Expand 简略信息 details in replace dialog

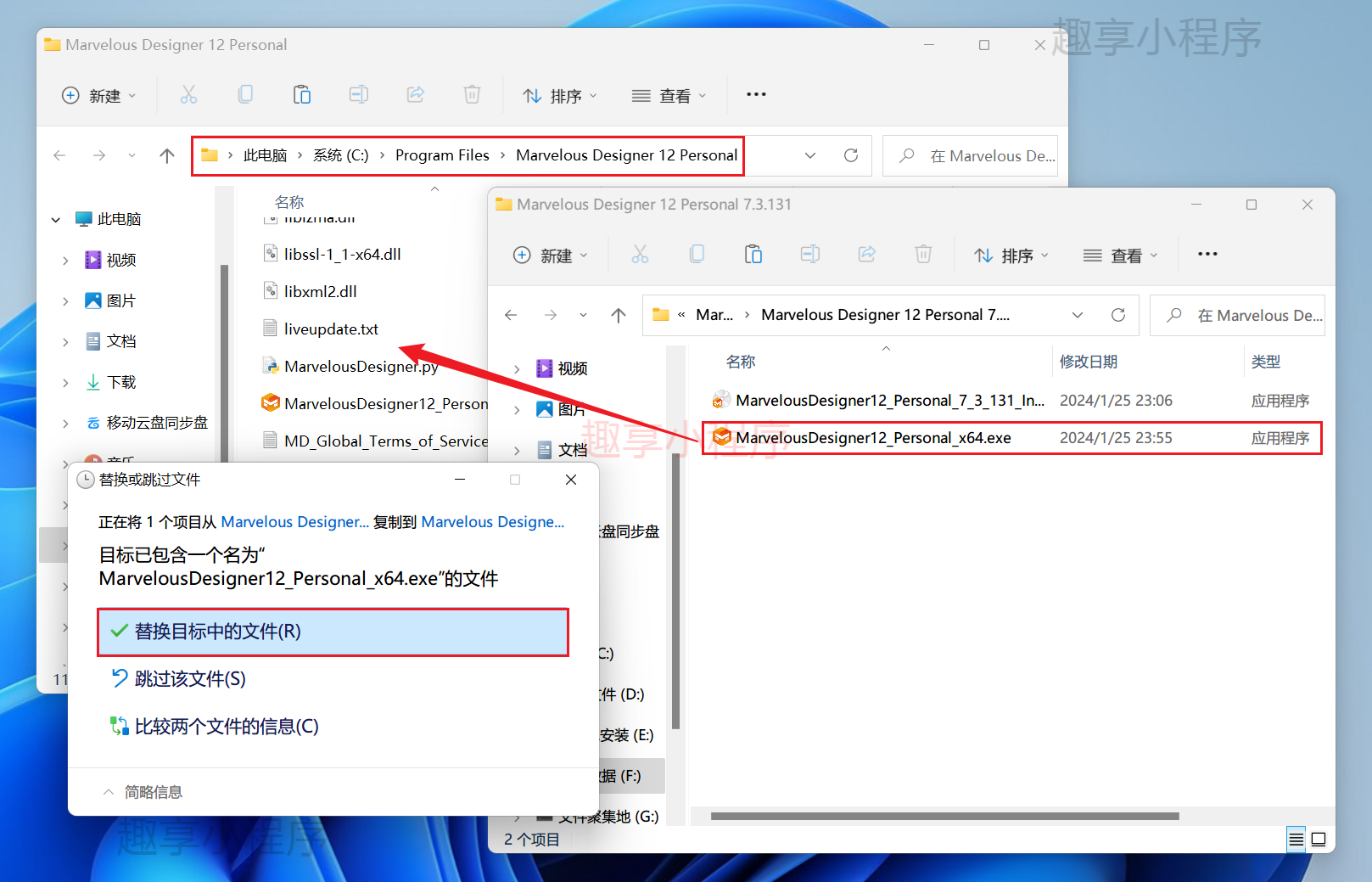[143, 792]
